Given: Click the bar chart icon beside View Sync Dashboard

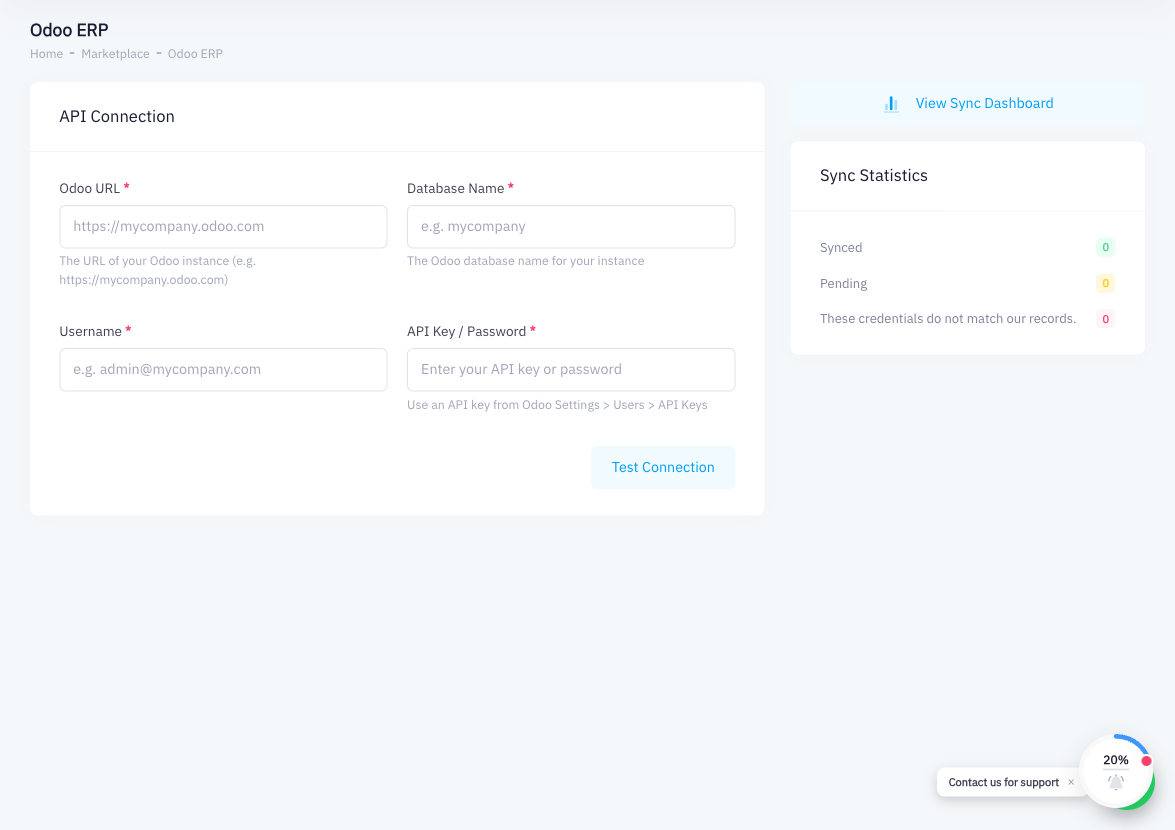Looking at the screenshot, I should pos(891,104).
